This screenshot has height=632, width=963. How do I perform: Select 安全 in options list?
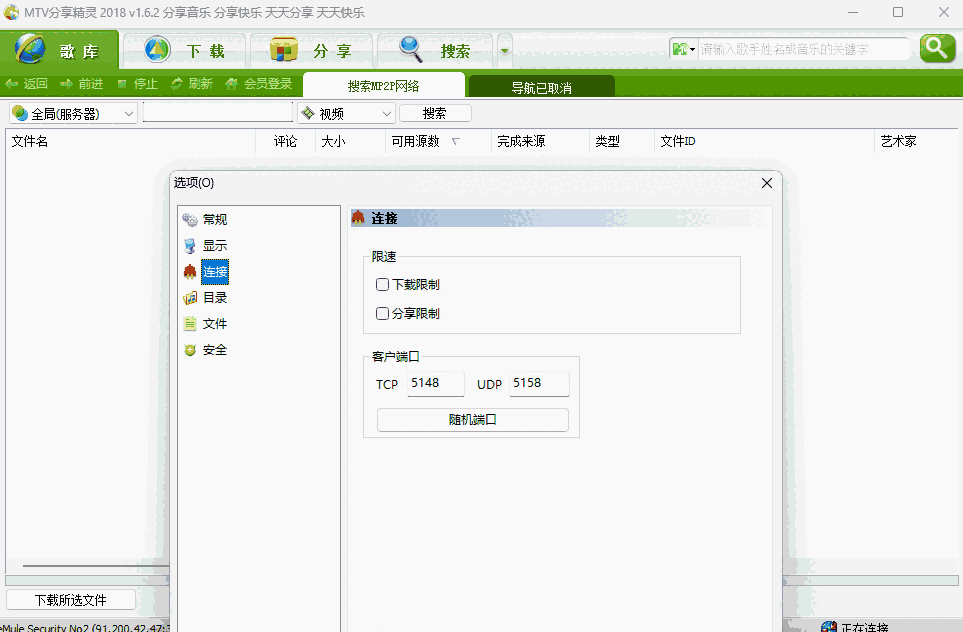tap(214, 350)
